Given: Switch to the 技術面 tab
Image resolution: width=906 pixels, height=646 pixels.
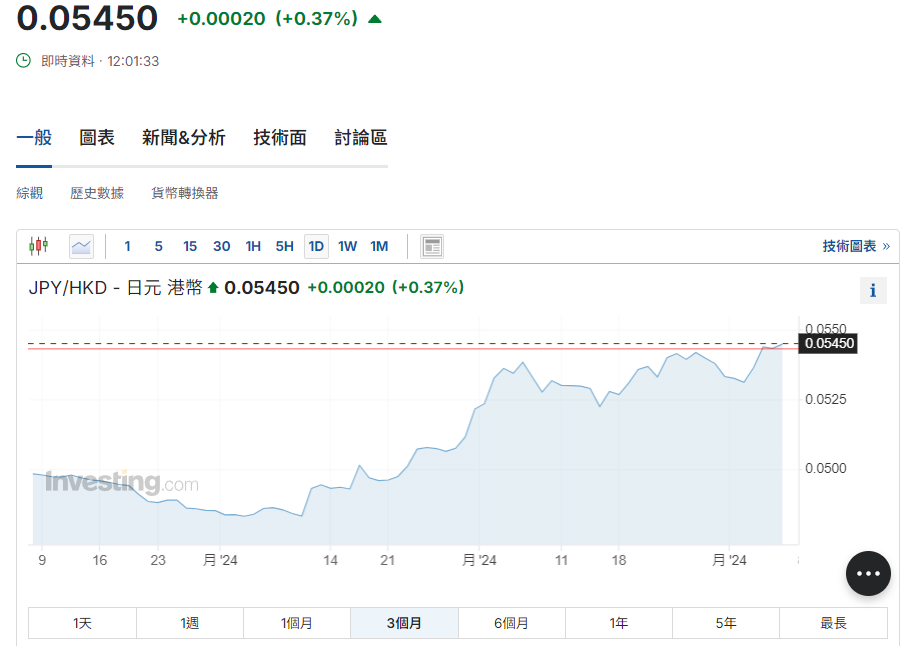Looking at the screenshot, I should tap(280, 138).
